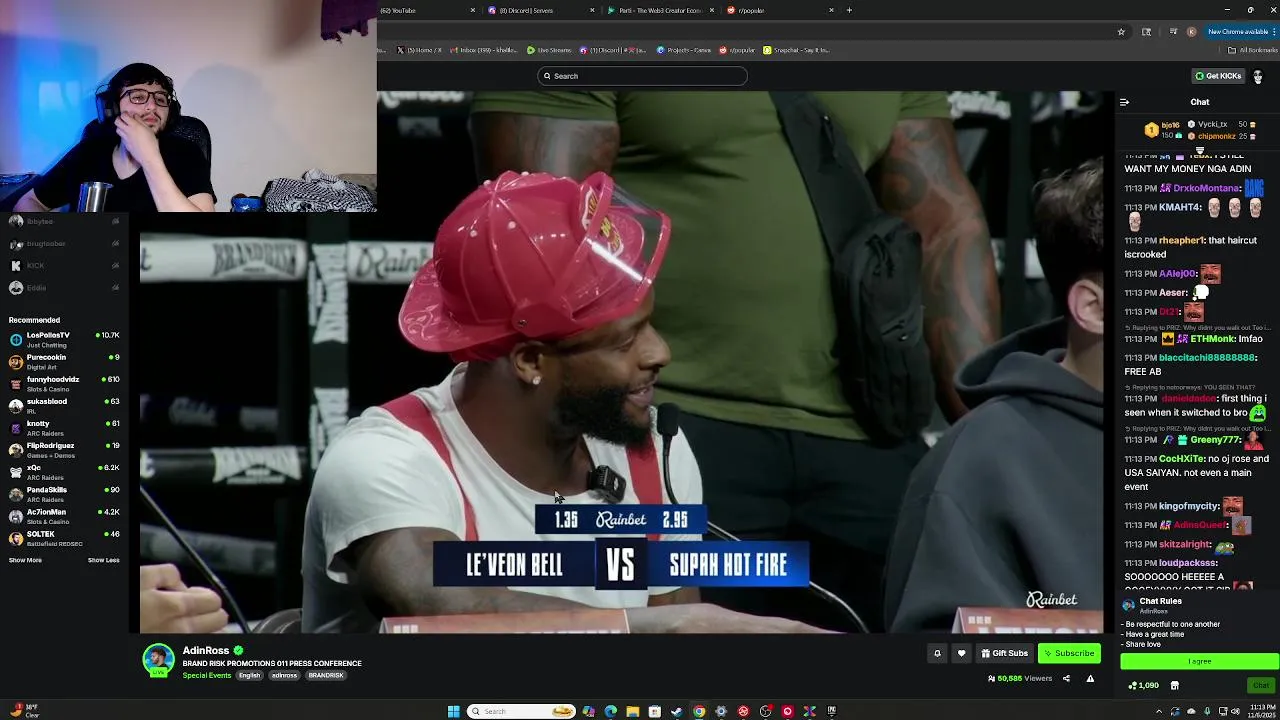Bookmark this page with the star icon
Viewport: 1280px width, 720px height.
(x=1121, y=32)
